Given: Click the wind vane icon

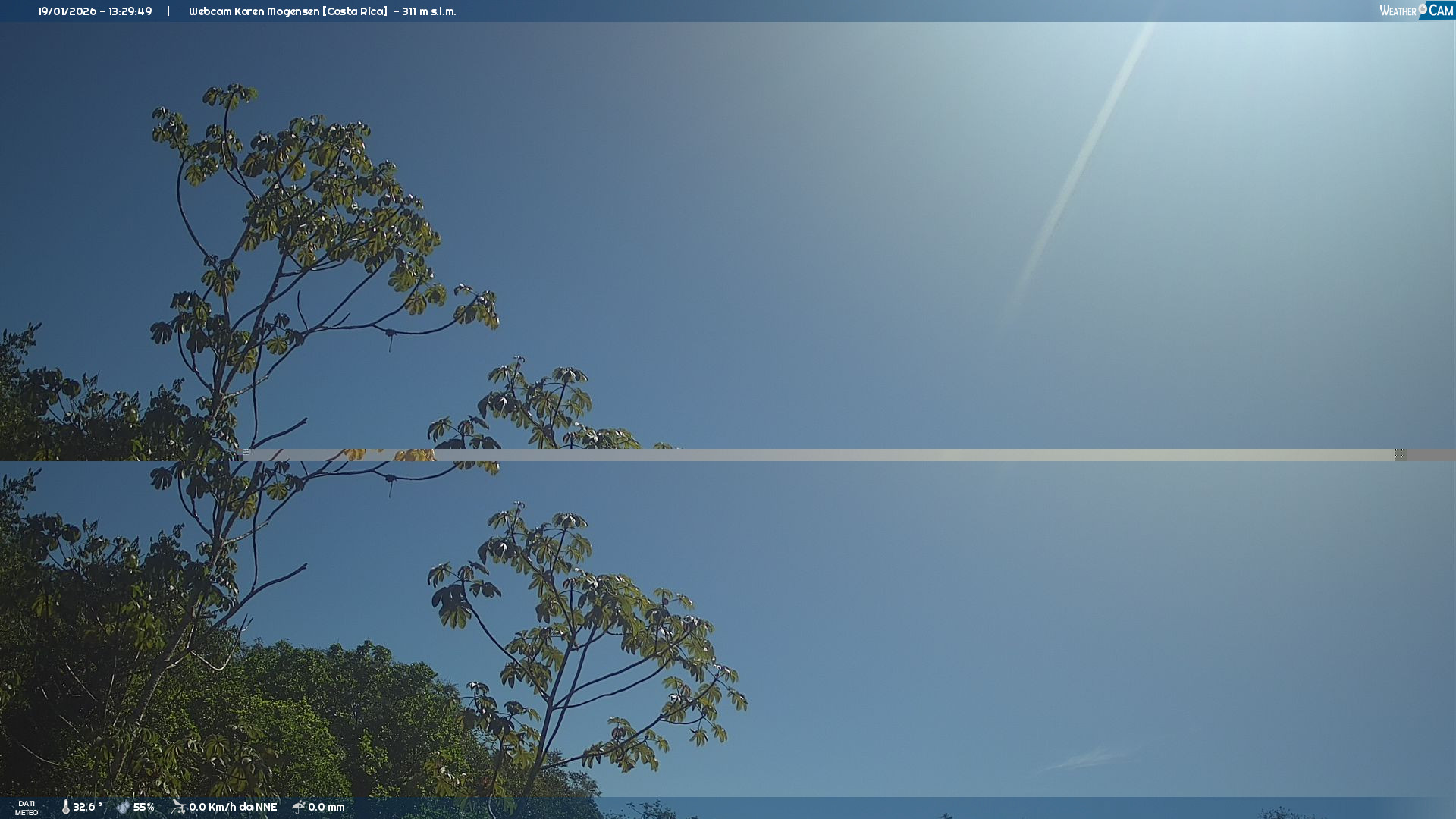Looking at the screenshot, I should click(178, 807).
